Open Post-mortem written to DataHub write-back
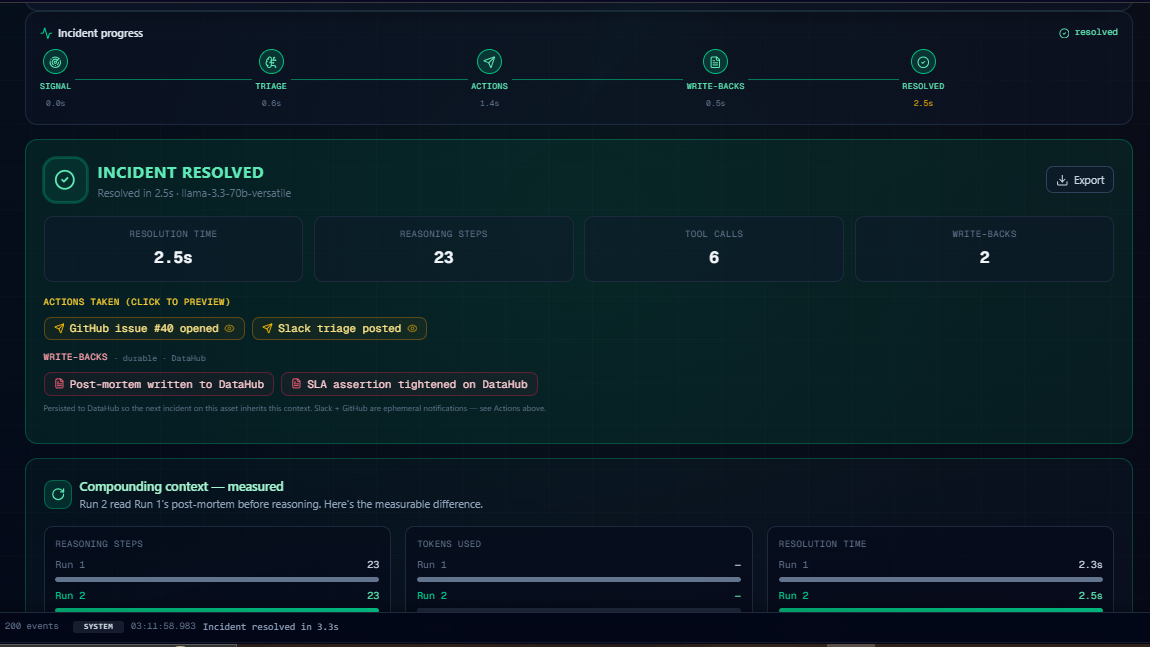This screenshot has height=647, width=1150. click(158, 384)
